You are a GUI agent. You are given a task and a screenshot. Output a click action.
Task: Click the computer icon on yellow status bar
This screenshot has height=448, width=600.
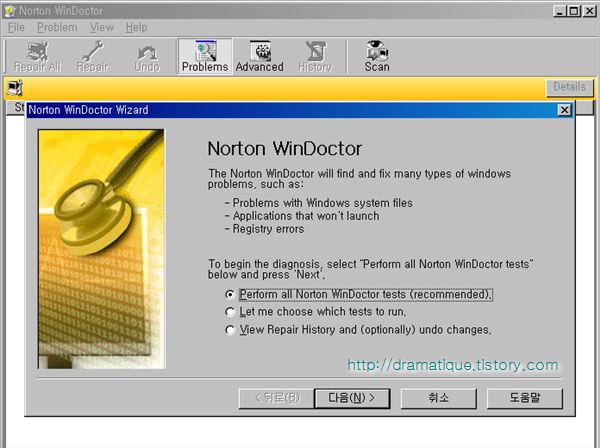tap(15, 88)
